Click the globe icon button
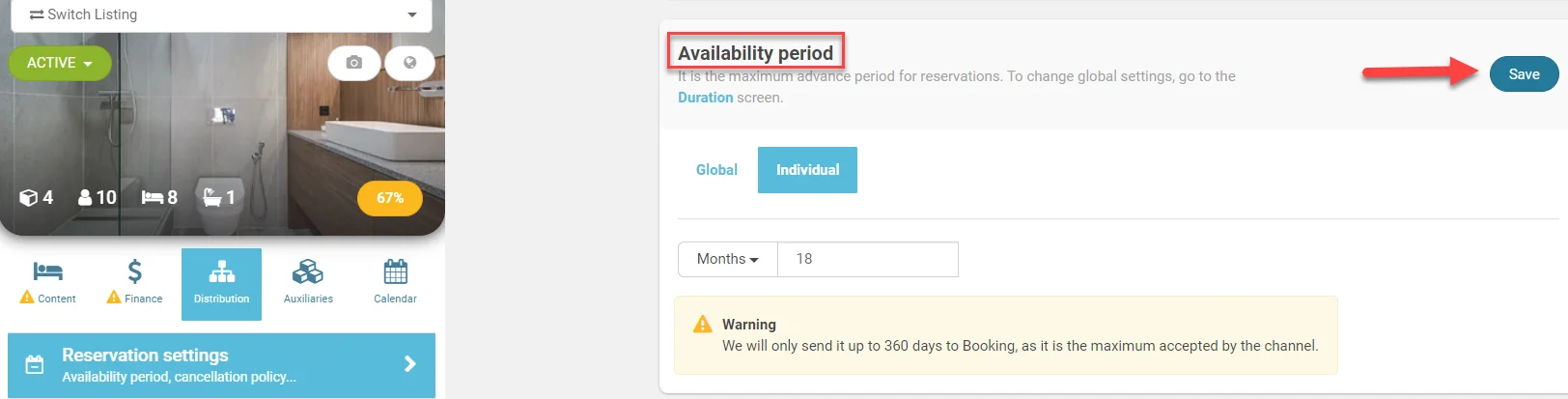1568x399 pixels. (x=409, y=63)
